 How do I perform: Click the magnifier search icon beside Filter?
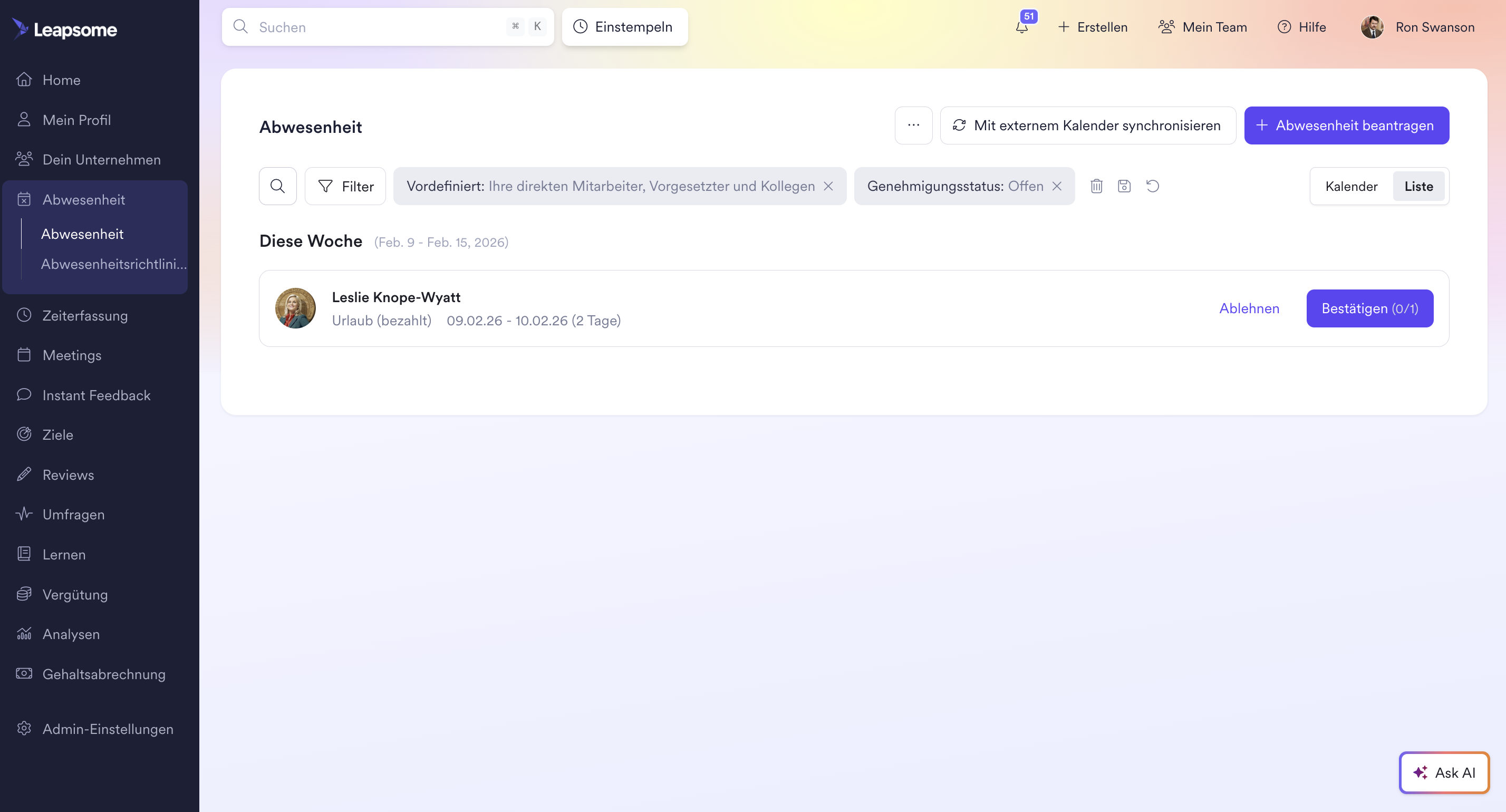click(278, 186)
